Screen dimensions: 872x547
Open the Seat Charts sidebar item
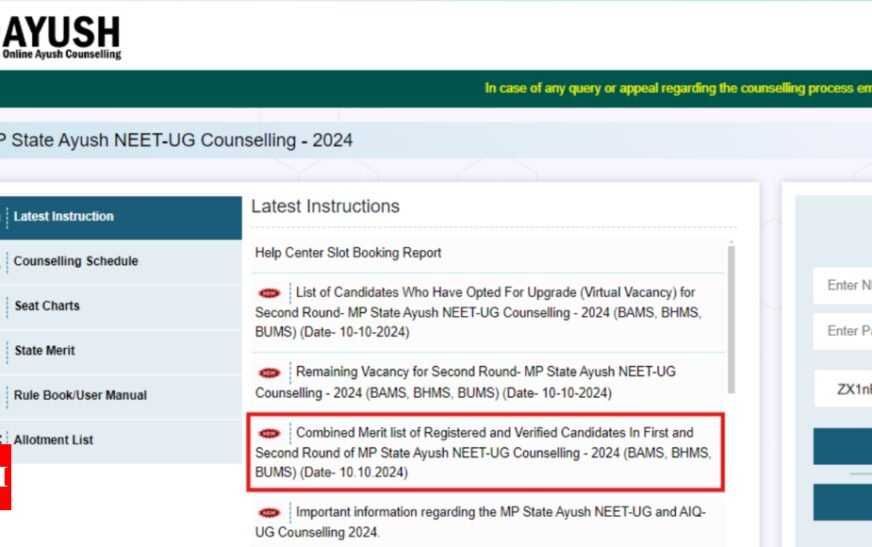click(x=121, y=306)
